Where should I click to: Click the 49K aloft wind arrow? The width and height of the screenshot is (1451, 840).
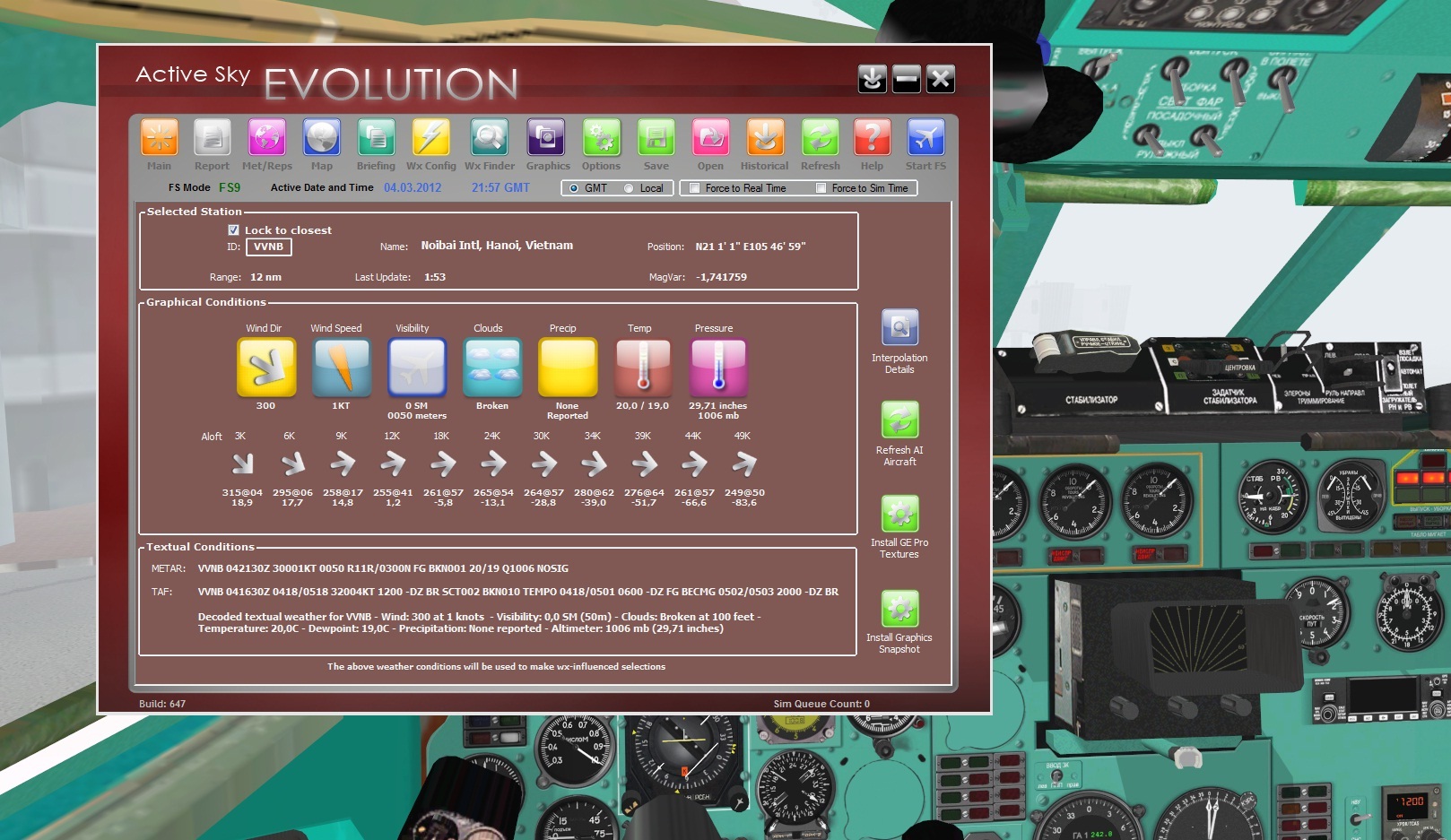click(744, 463)
